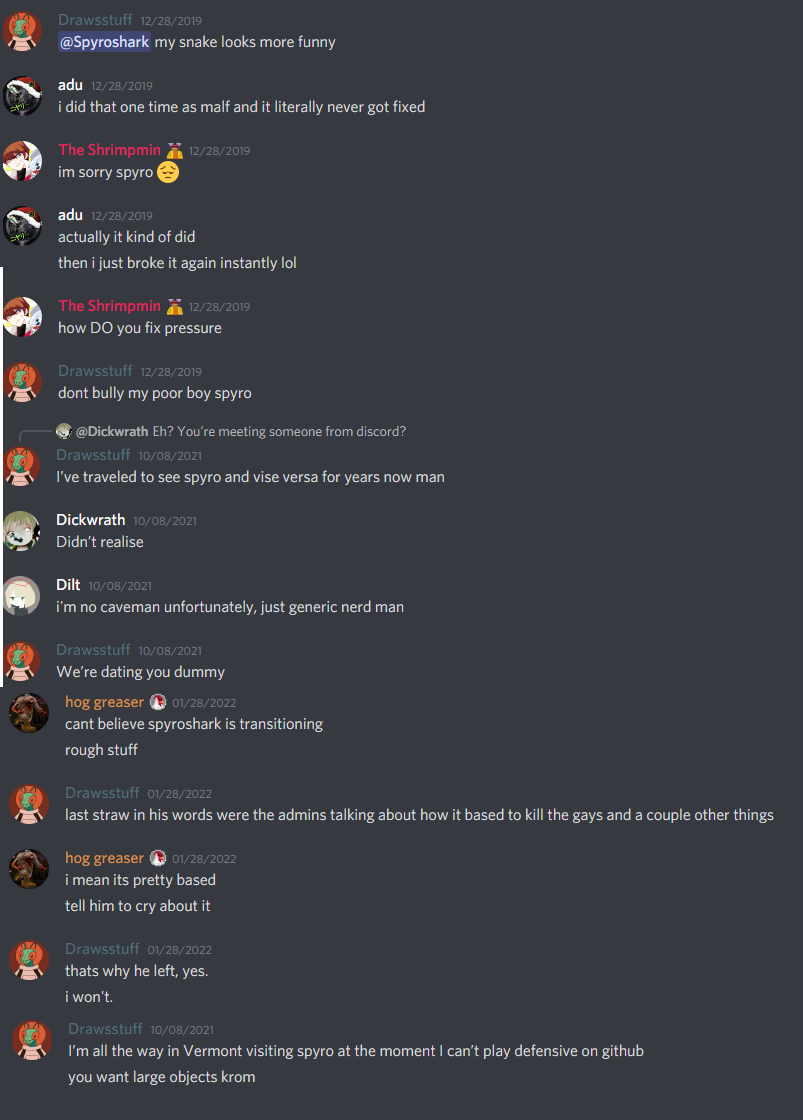Click adu username above 'actually it kind of did'
Image resolution: width=803 pixels, height=1120 pixels.
[x=70, y=215]
